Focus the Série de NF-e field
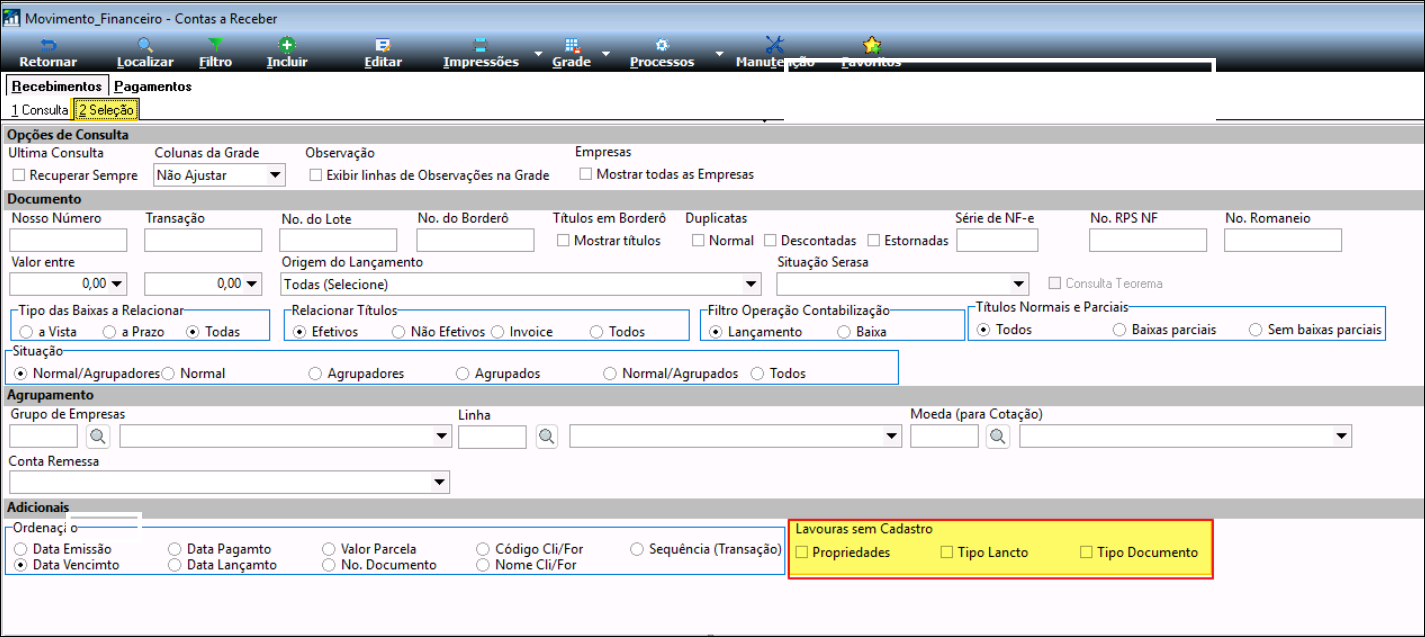1425x637 pixels. pyautogui.click(x=997, y=240)
